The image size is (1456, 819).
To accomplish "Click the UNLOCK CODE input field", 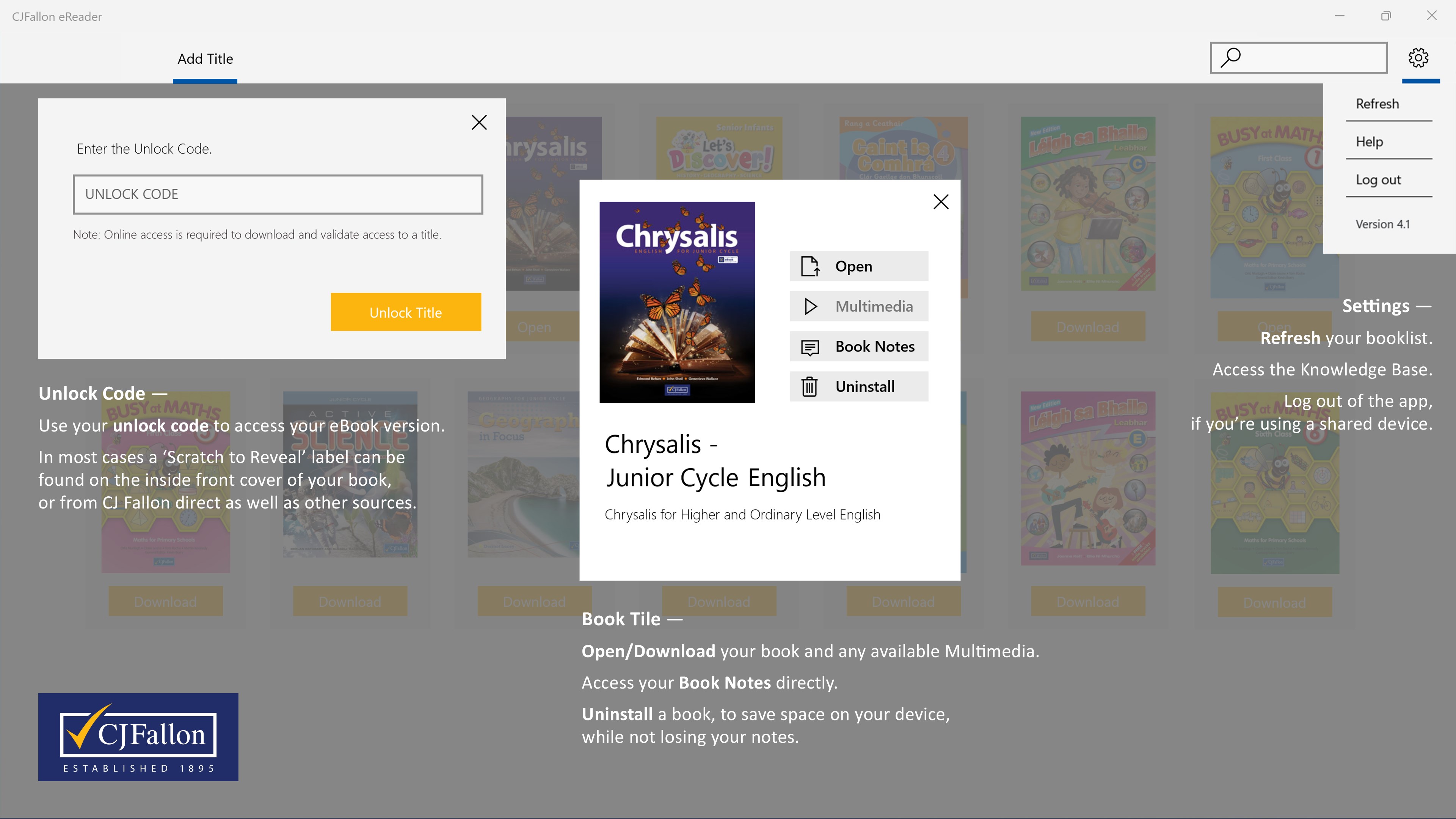I will (x=278, y=195).
